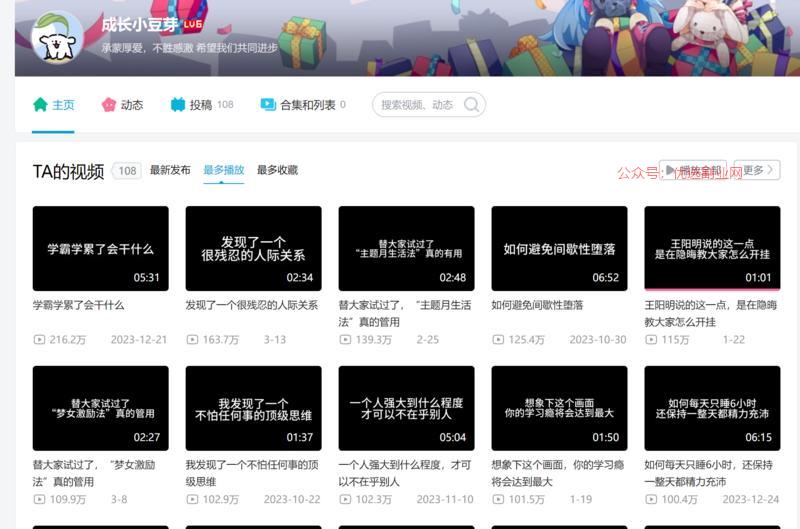This screenshot has width=800, height=529.
Task: Open the 主页 tab
Action: point(54,105)
